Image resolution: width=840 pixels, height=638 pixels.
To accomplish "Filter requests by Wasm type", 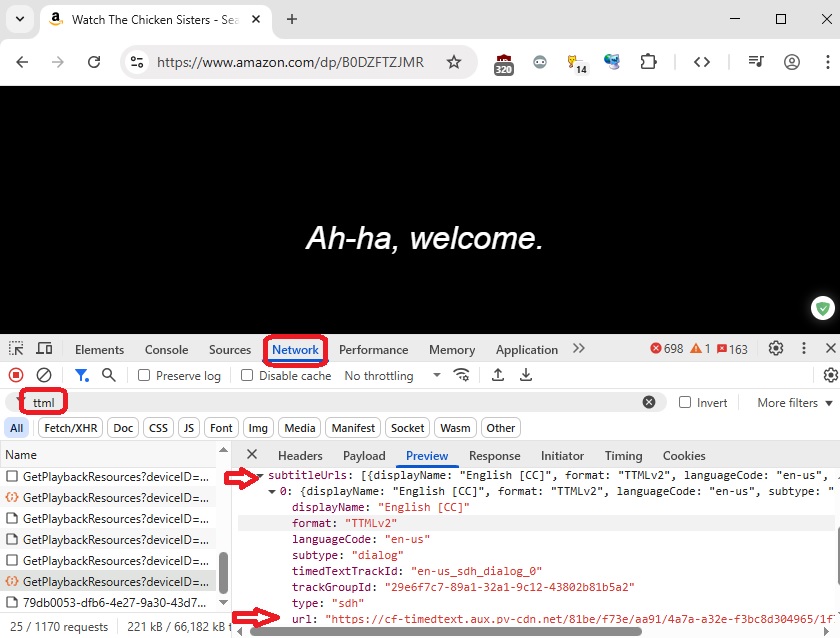I will (455, 428).
